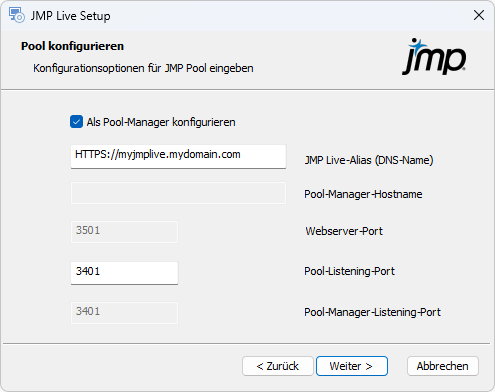Cancel setup with Abbrechen button
Image resolution: width=495 pixels, height=392 pixels.
(443, 366)
